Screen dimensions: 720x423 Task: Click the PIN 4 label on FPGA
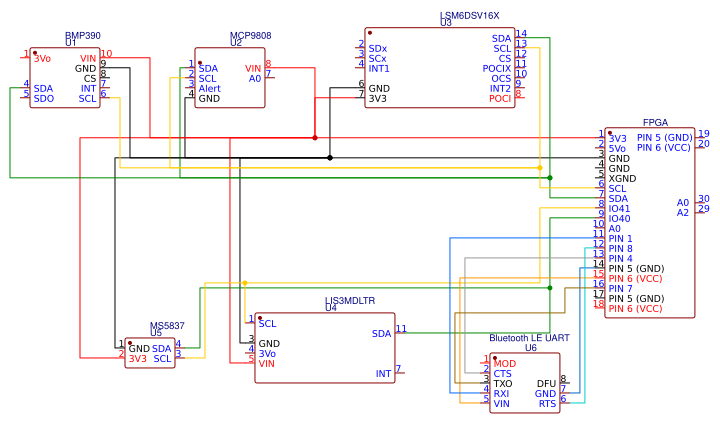tap(620, 259)
